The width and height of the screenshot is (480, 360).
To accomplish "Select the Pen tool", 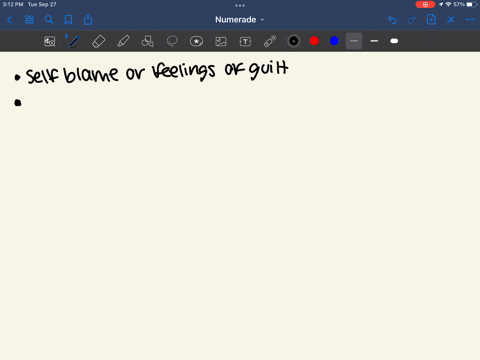I will tap(74, 41).
